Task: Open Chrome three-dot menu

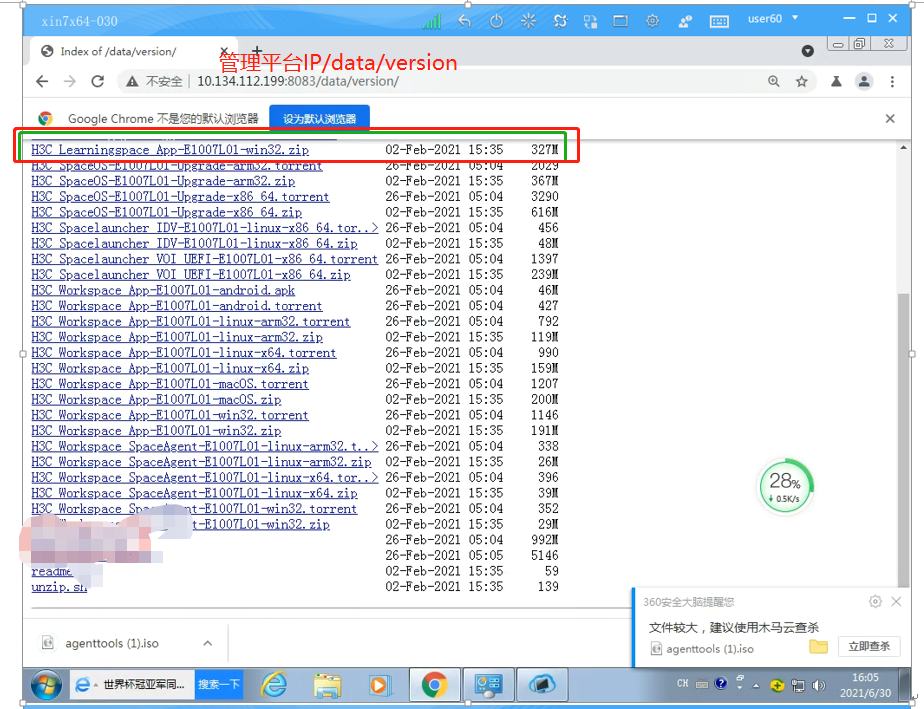Action: [892, 81]
